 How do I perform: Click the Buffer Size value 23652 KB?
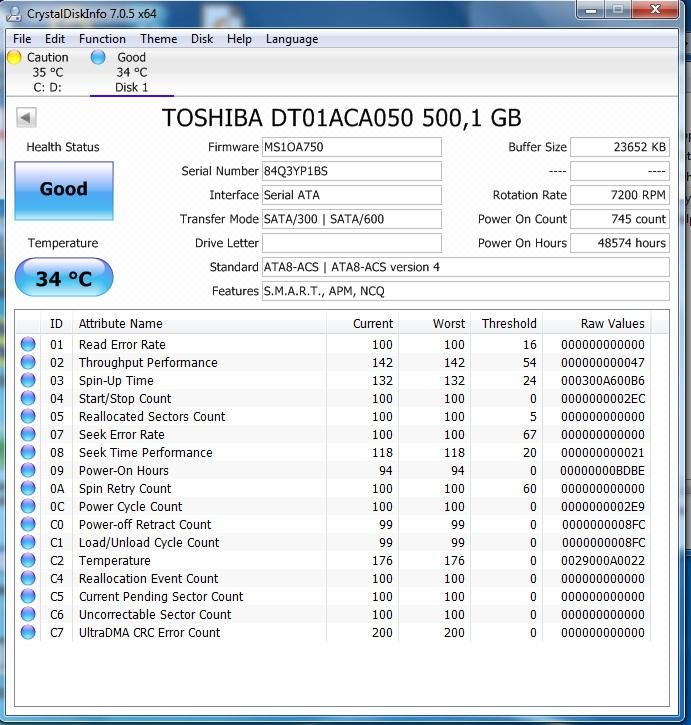[x=620, y=147]
